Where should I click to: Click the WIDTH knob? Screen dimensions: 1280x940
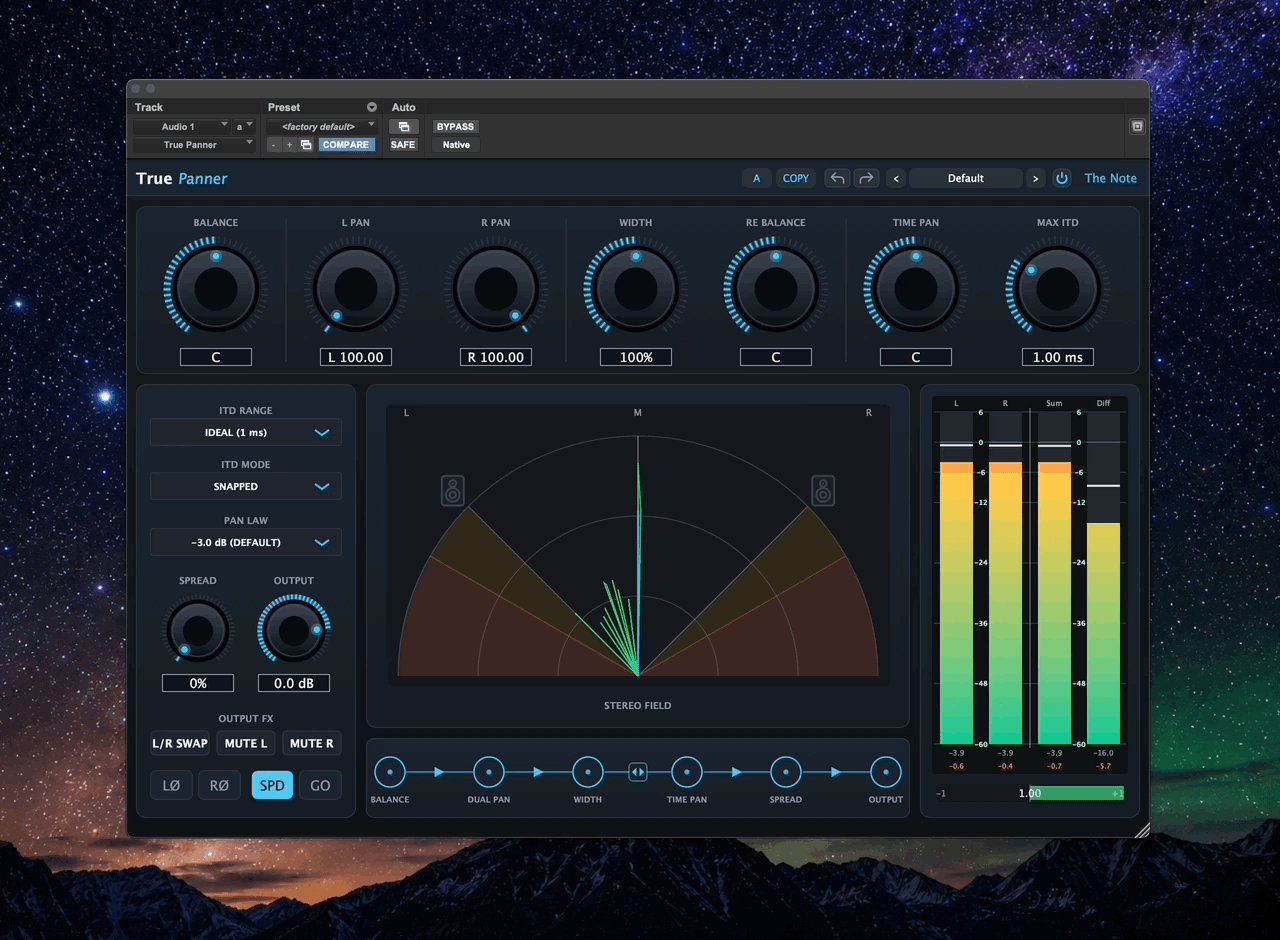[636, 290]
